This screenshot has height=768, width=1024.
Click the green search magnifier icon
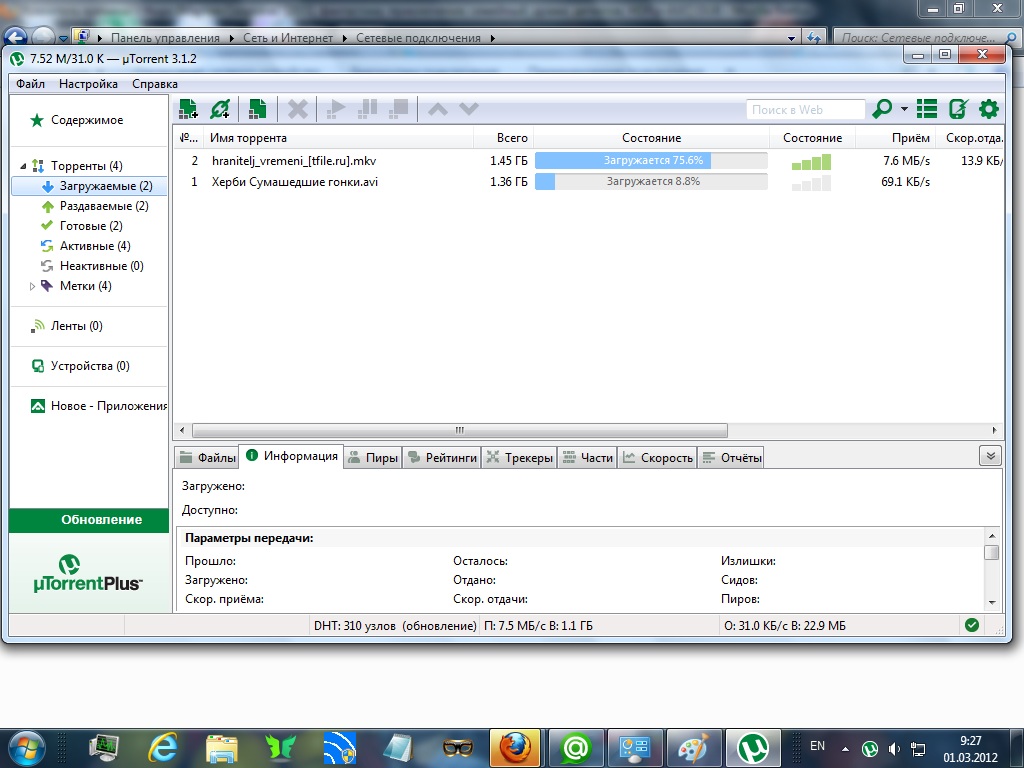point(883,109)
